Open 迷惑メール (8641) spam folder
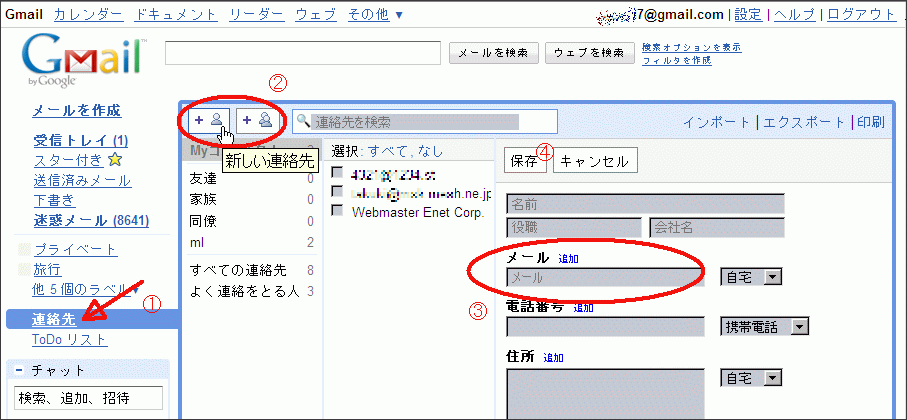907x420 pixels. (91, 220)
